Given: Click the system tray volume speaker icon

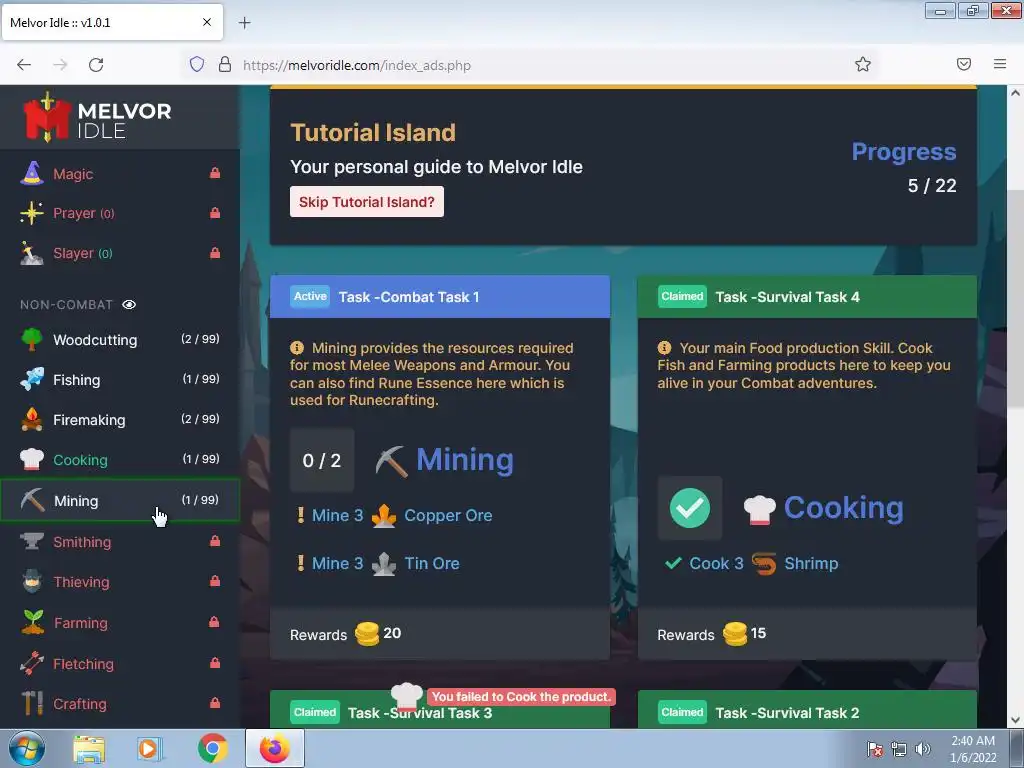Looking at the screenshot, I should click(x=922, y=749).
